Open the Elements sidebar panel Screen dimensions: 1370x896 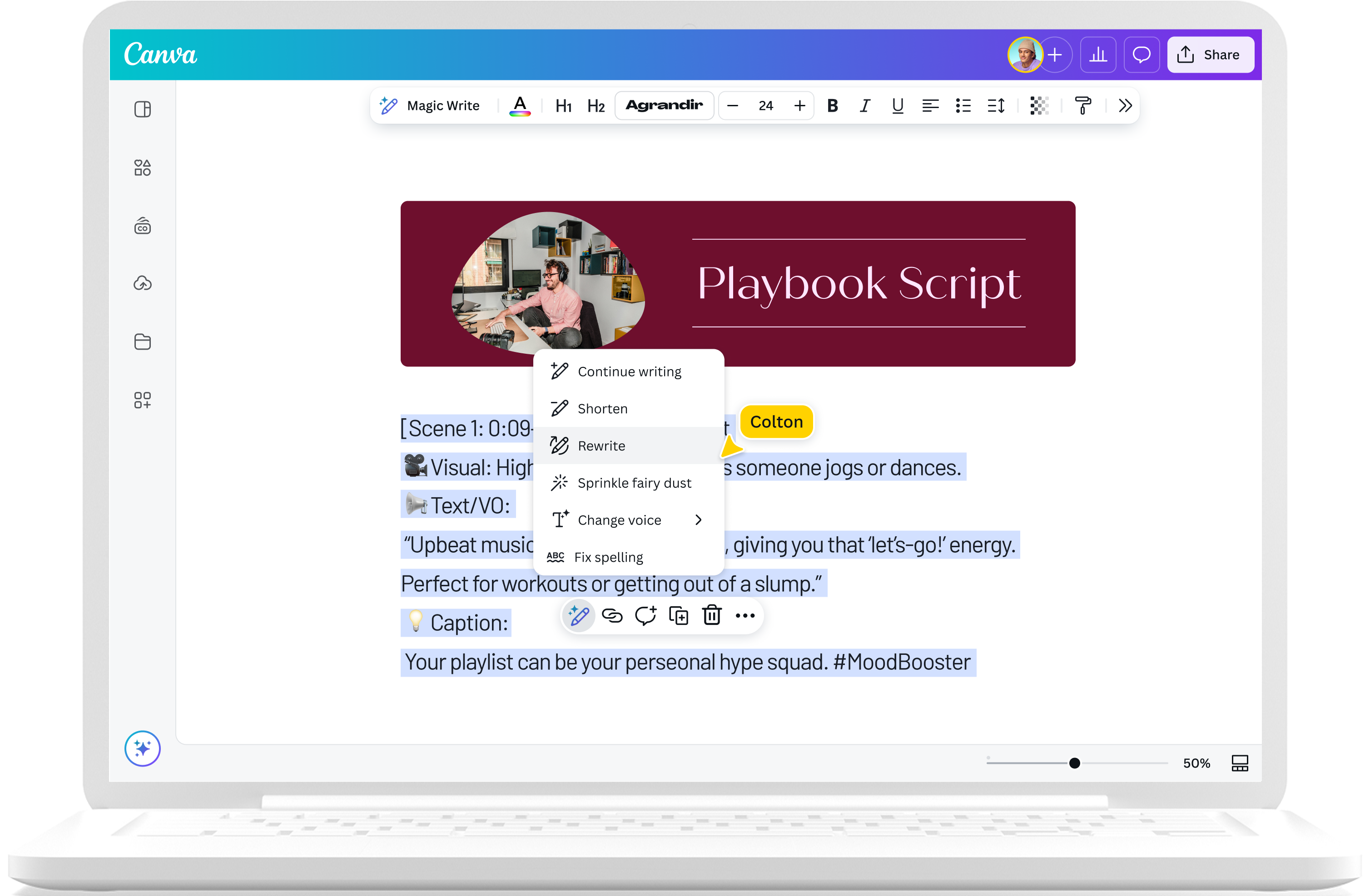tap(142, 168)
